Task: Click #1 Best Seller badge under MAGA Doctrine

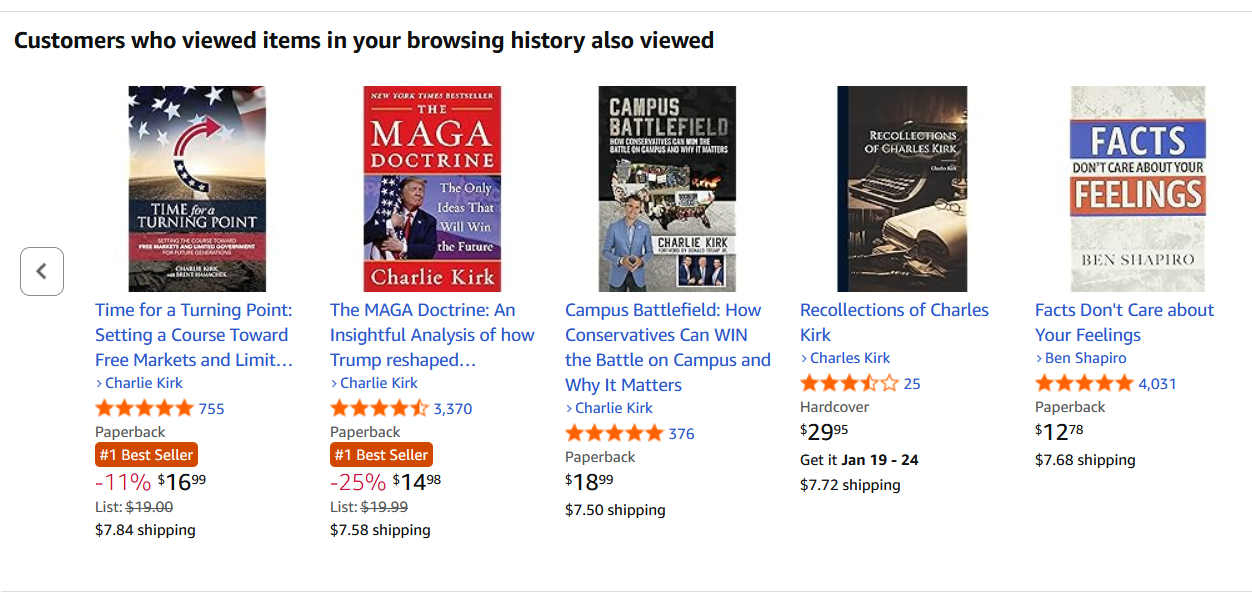Action: pos(381,455)
